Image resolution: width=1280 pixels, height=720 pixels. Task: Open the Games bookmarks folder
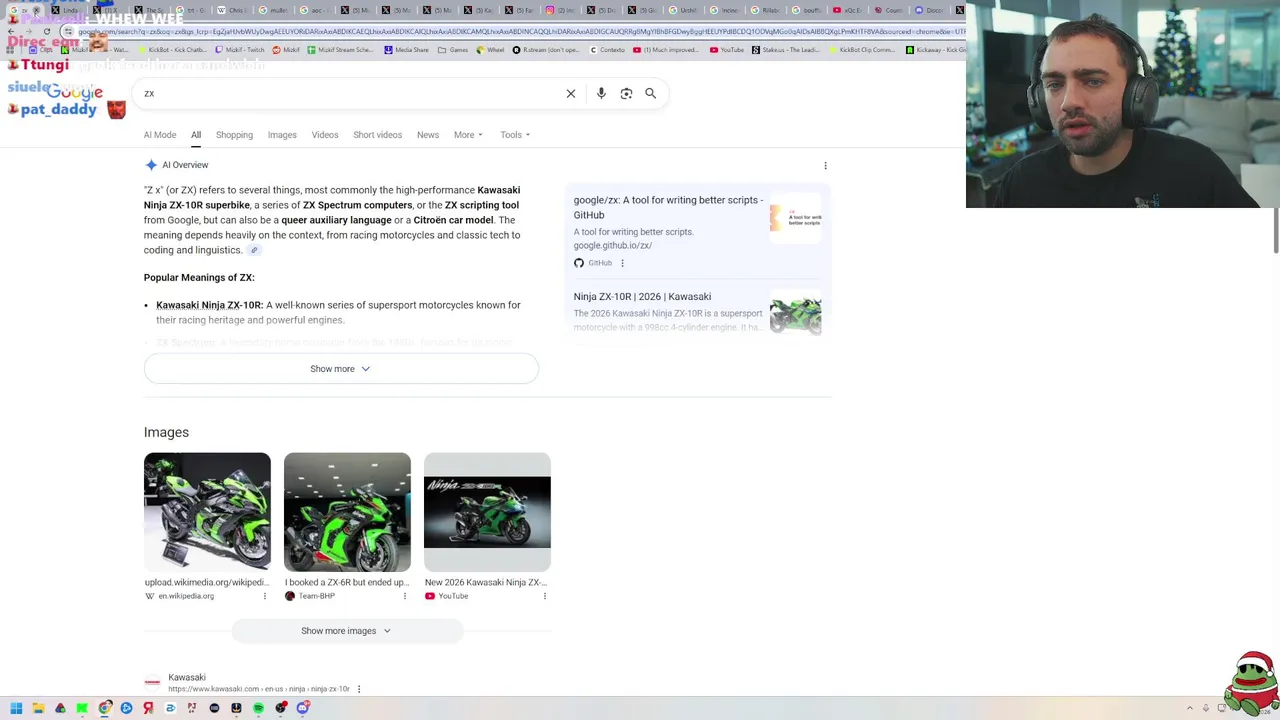[454, 50]
